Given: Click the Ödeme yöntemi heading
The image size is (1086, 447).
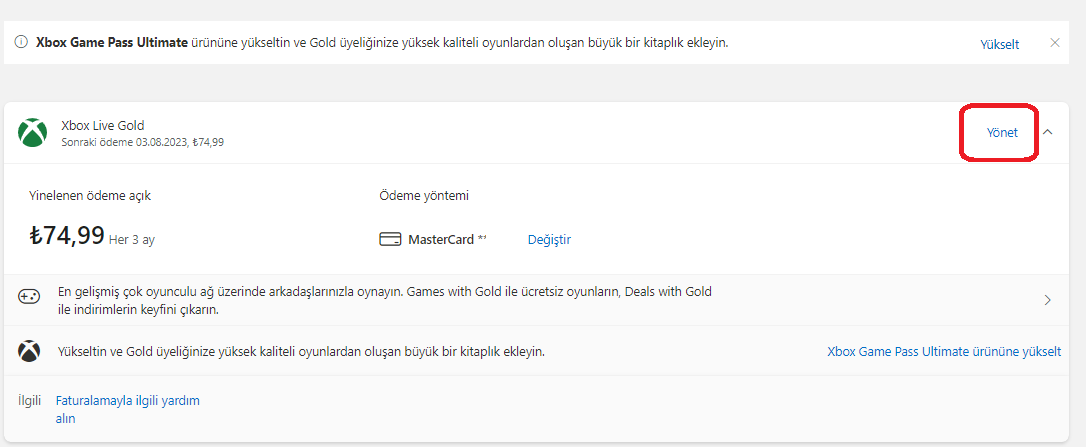Looking at the screenshot, I should click(424, 195).
